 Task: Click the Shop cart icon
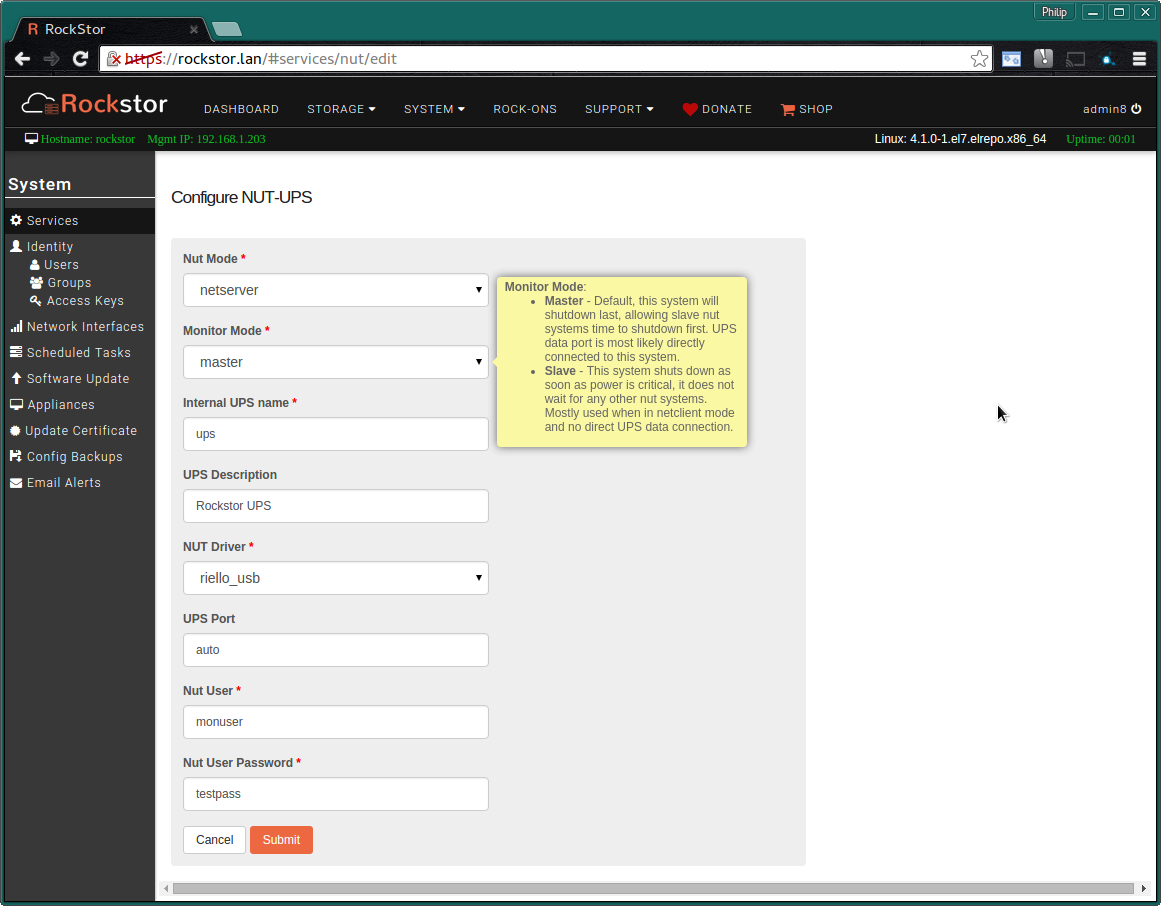tap(787, 110)
